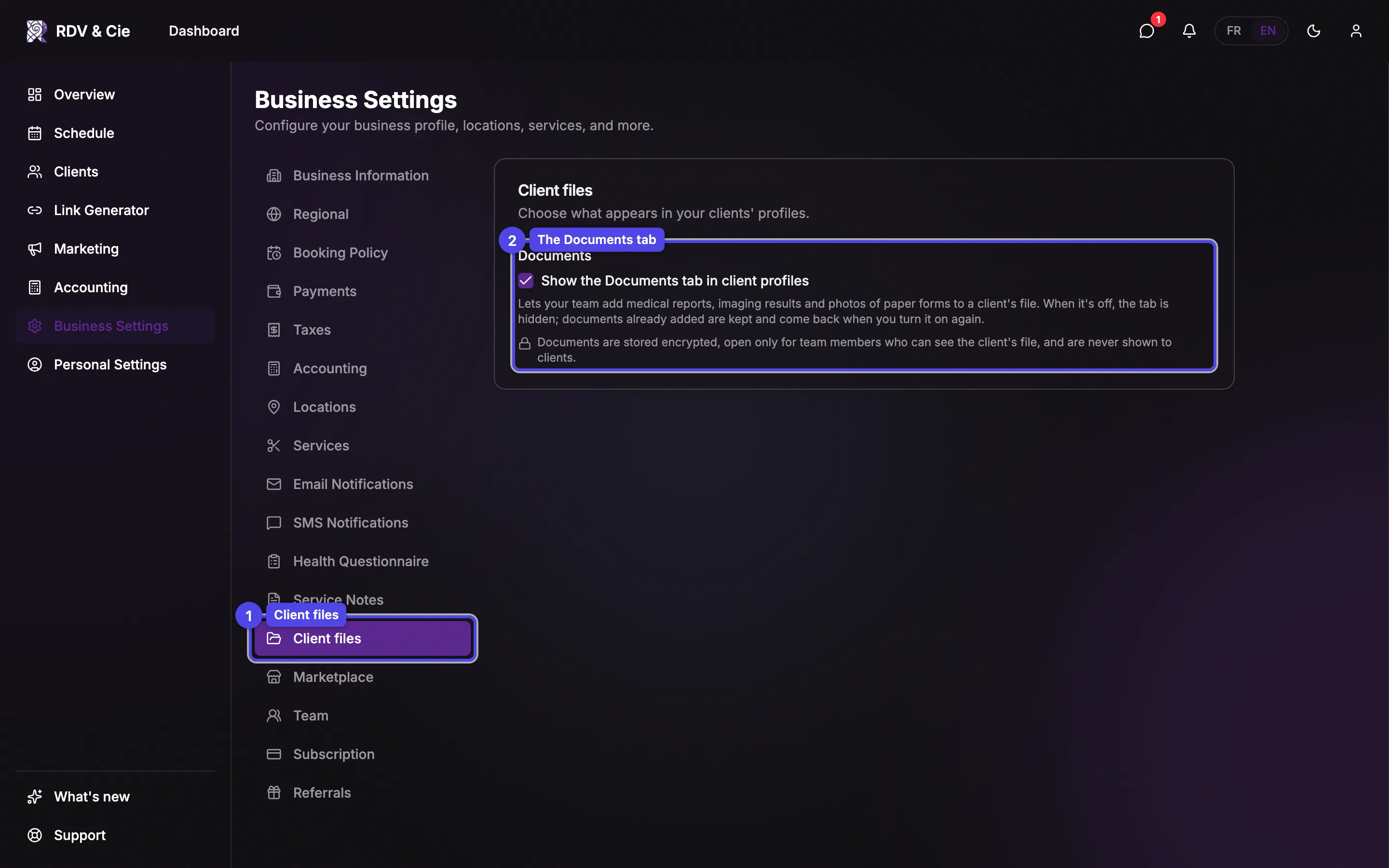Click the Email Notifications envelope icon
The image size is (1389, 868).
point(274,484)
